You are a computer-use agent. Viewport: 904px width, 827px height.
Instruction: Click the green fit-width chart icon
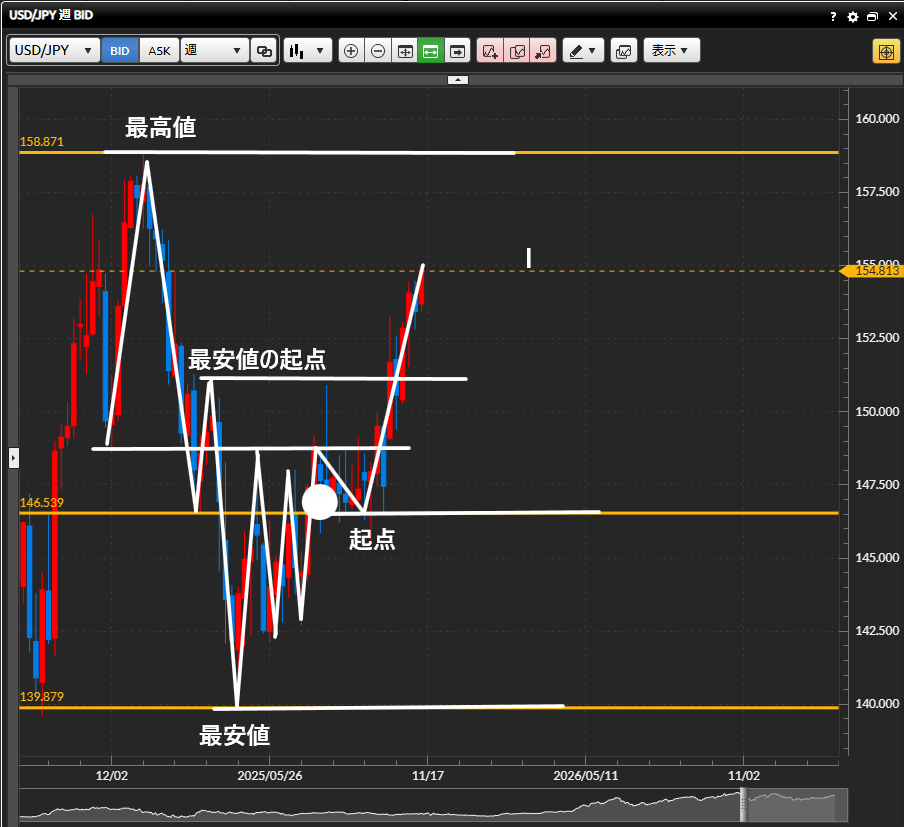[x=430, y=51]
